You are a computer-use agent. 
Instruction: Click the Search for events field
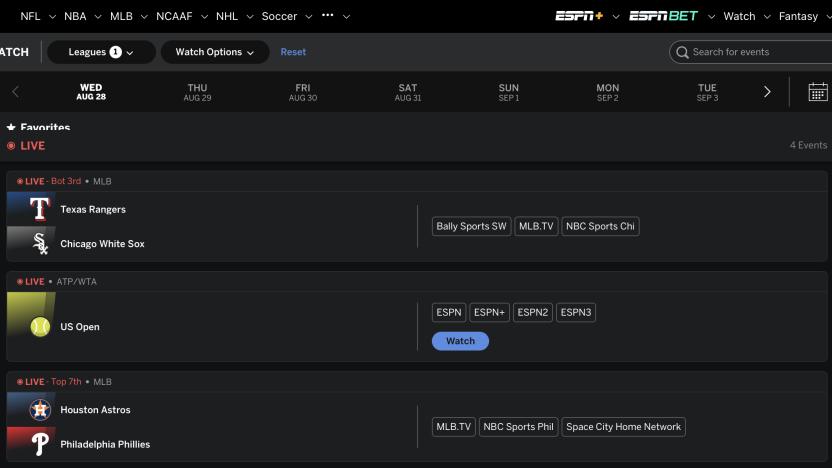coord(755,52)
